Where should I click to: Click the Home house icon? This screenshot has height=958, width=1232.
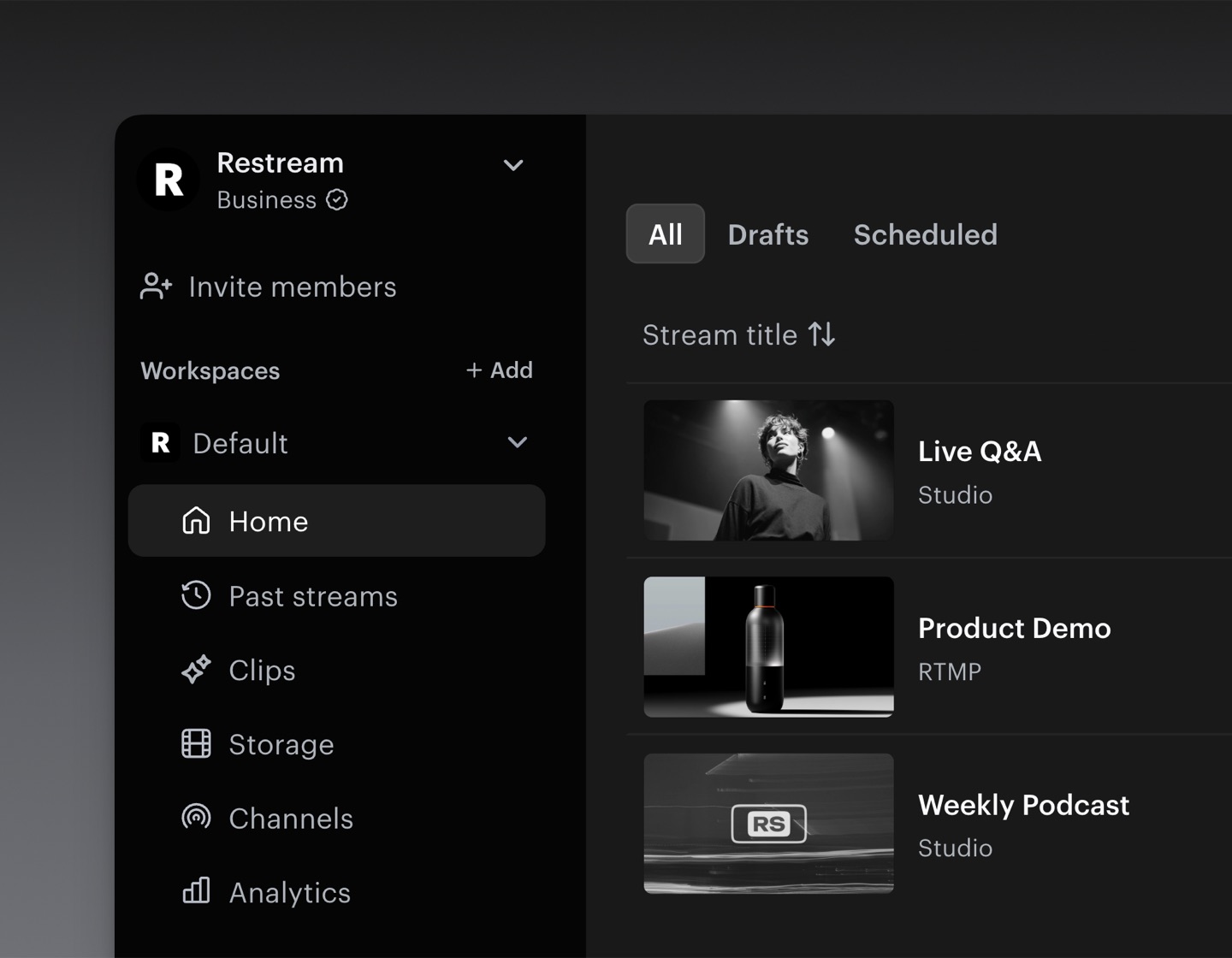pos(196,521)
